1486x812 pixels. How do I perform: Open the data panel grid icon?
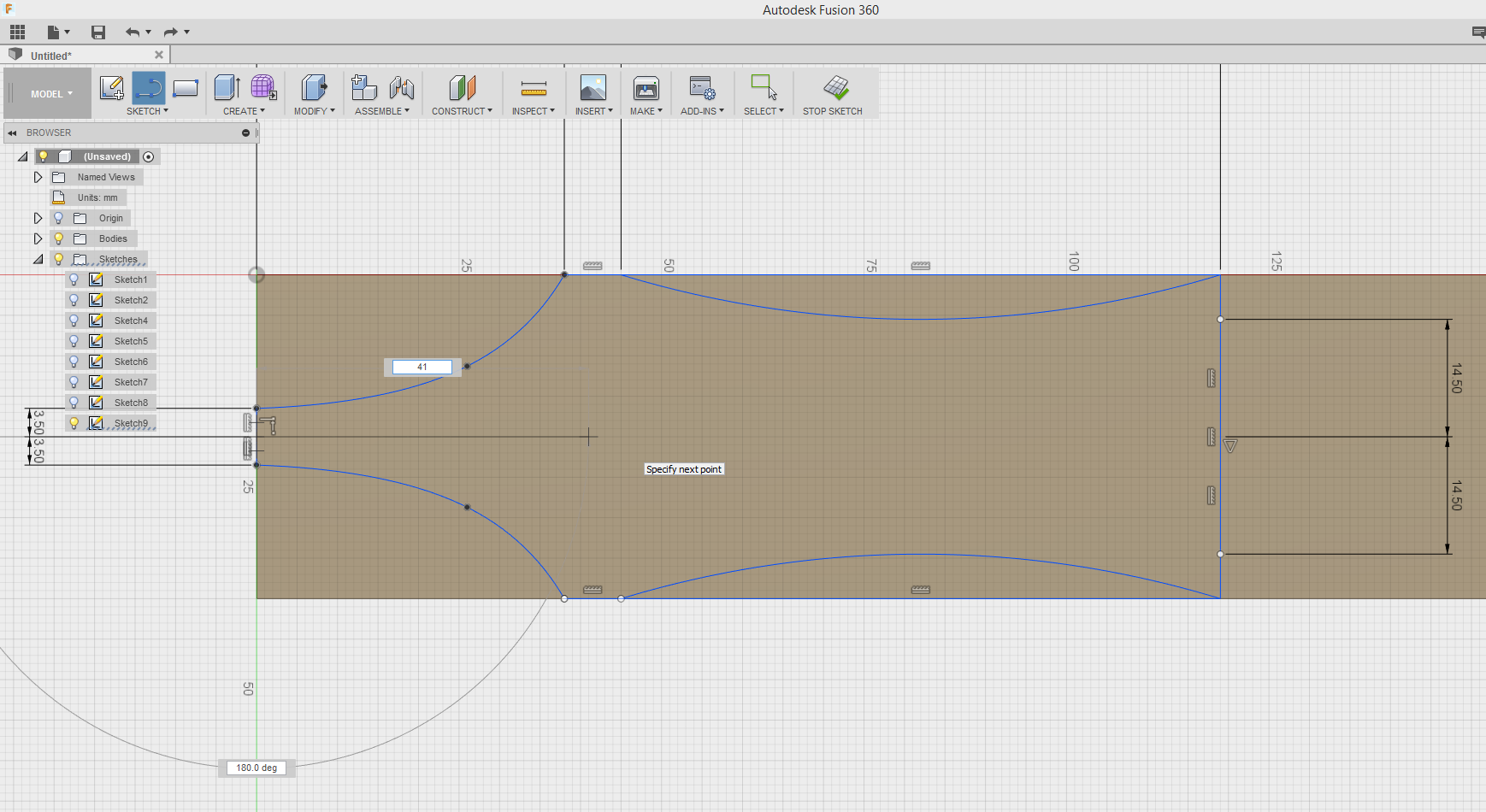(x=17, y=32)
